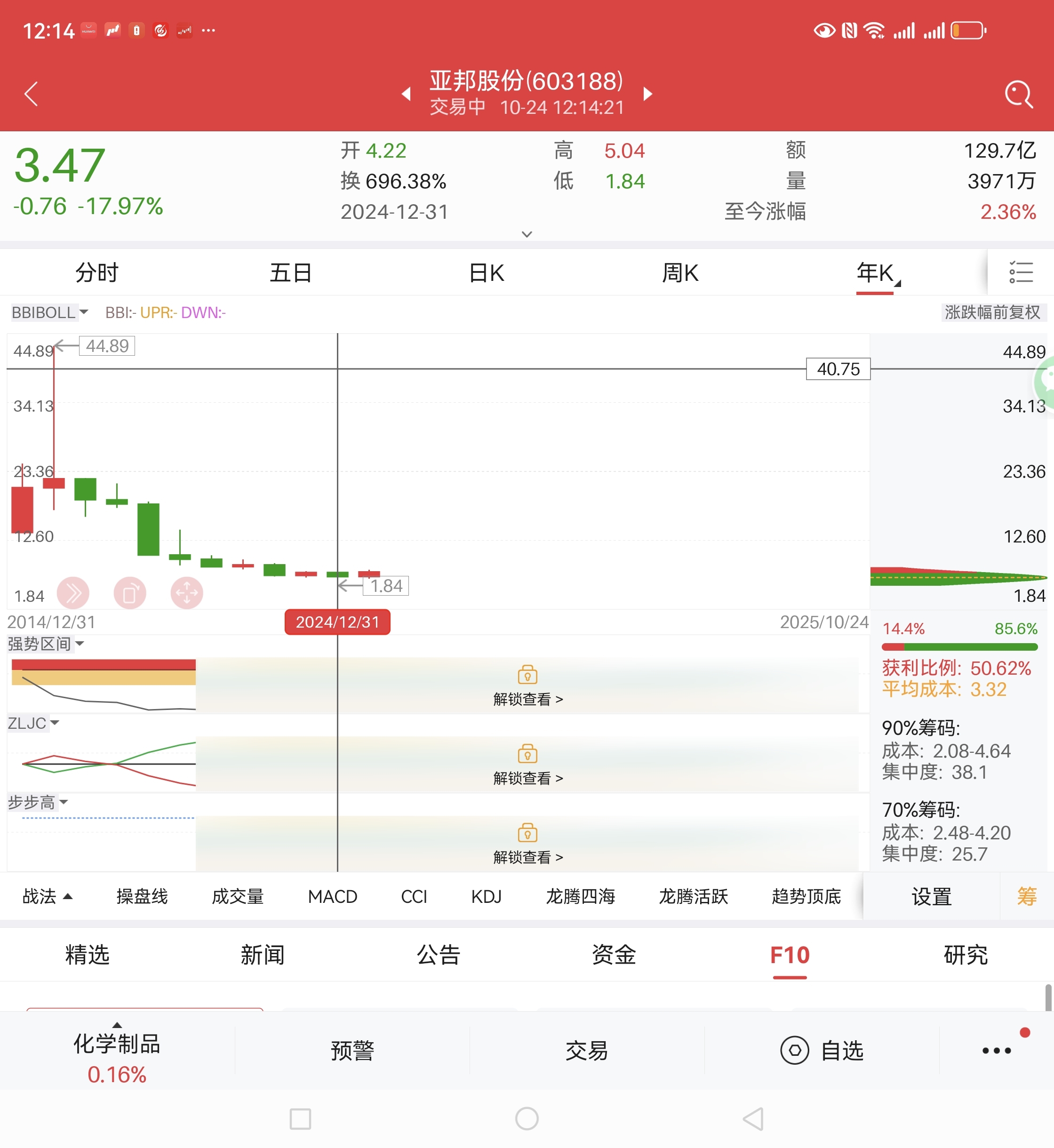Expand quote details with down chevron
Screen dimensions: 1054x1148
(527, 234)
